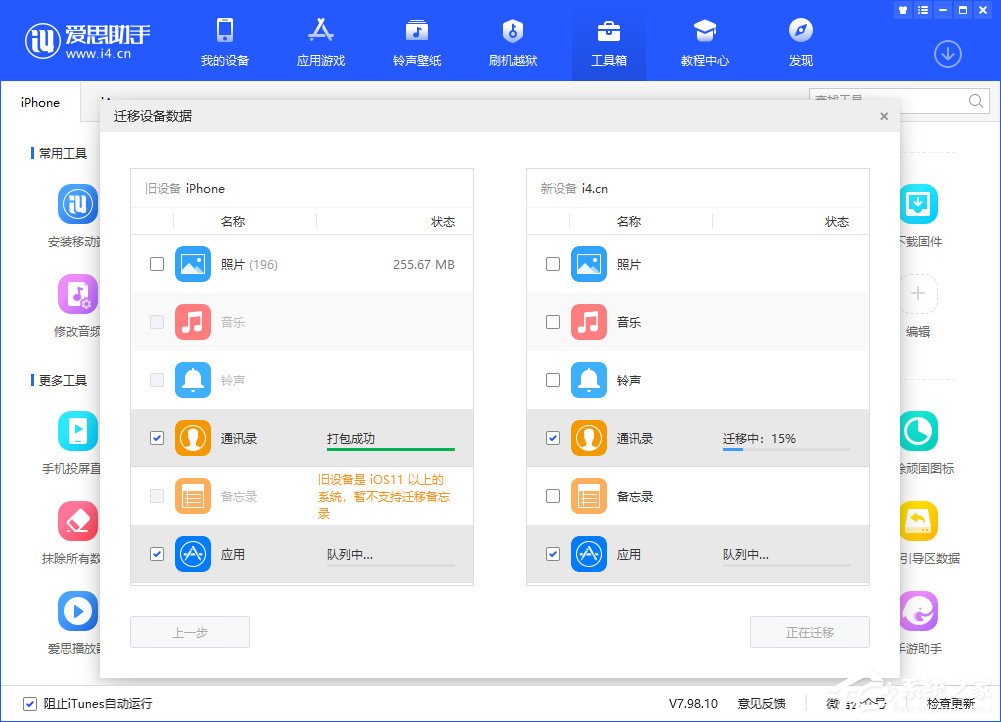Open the 手游助手 game assistant tool

click(x=918, y=610)
